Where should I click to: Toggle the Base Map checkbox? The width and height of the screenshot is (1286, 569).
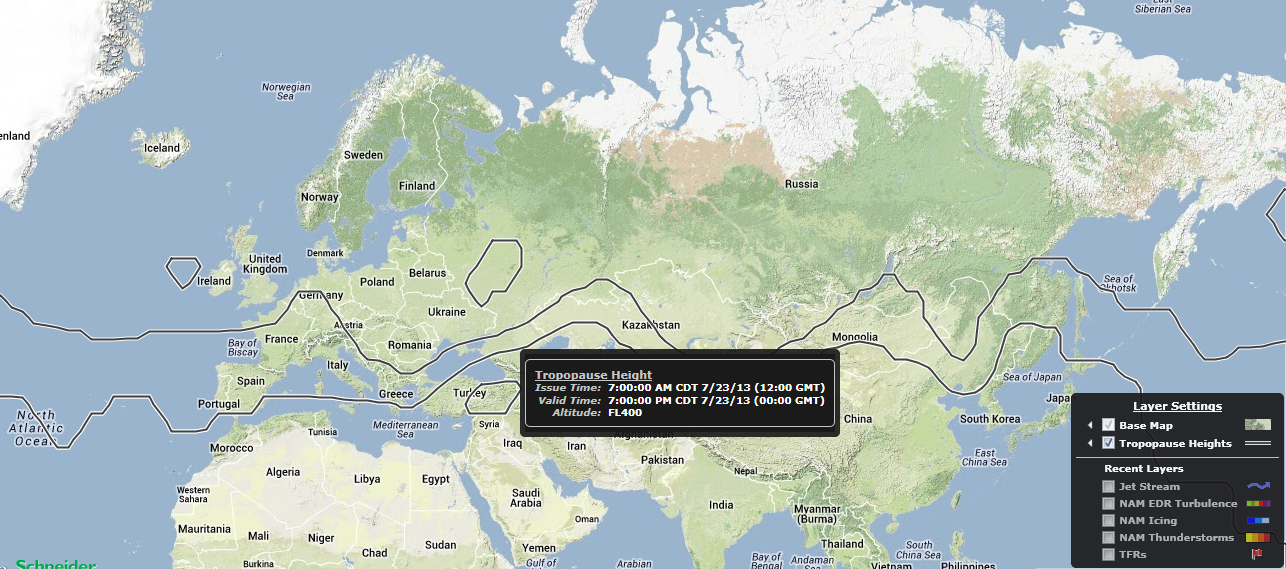pos(1108,425)
